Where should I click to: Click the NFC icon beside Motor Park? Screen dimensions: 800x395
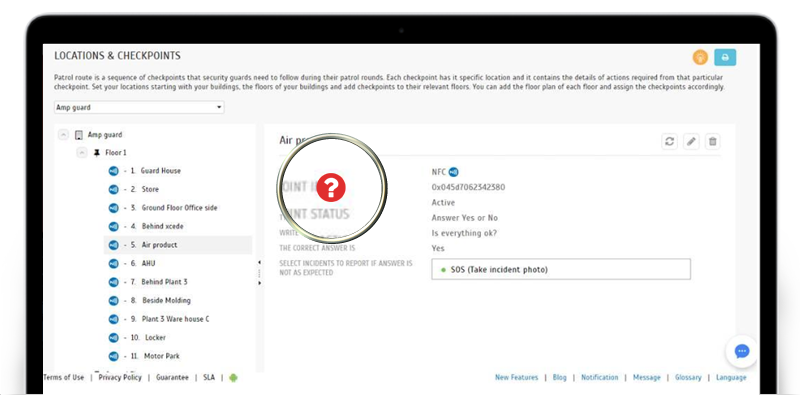click(113, 356)
